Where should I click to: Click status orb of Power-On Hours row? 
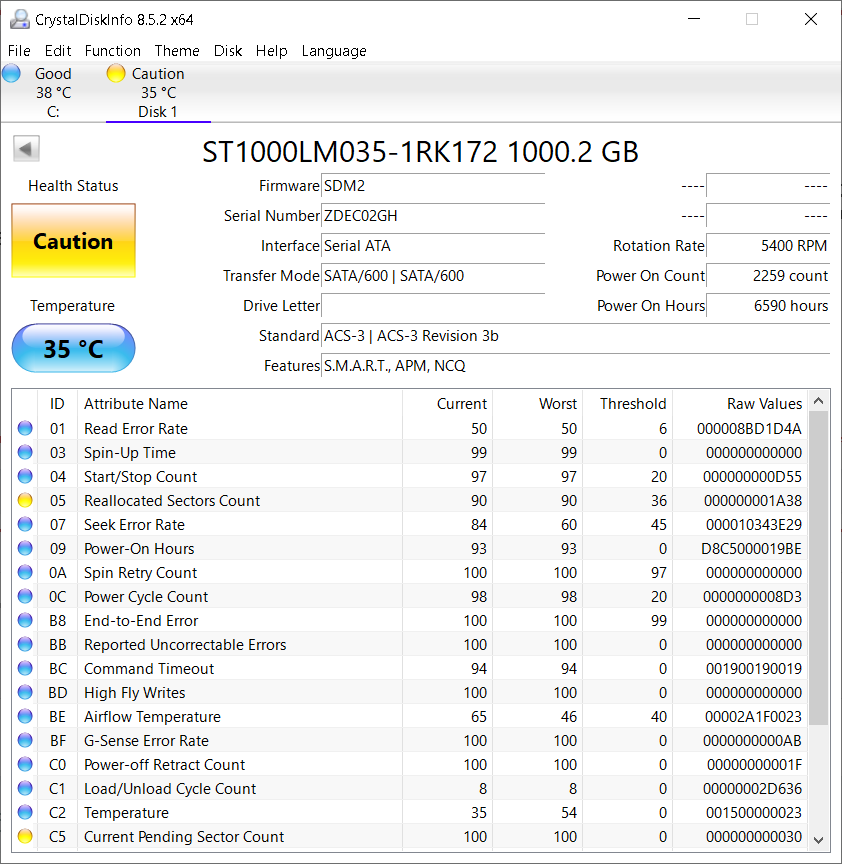(x=25, y=548)
